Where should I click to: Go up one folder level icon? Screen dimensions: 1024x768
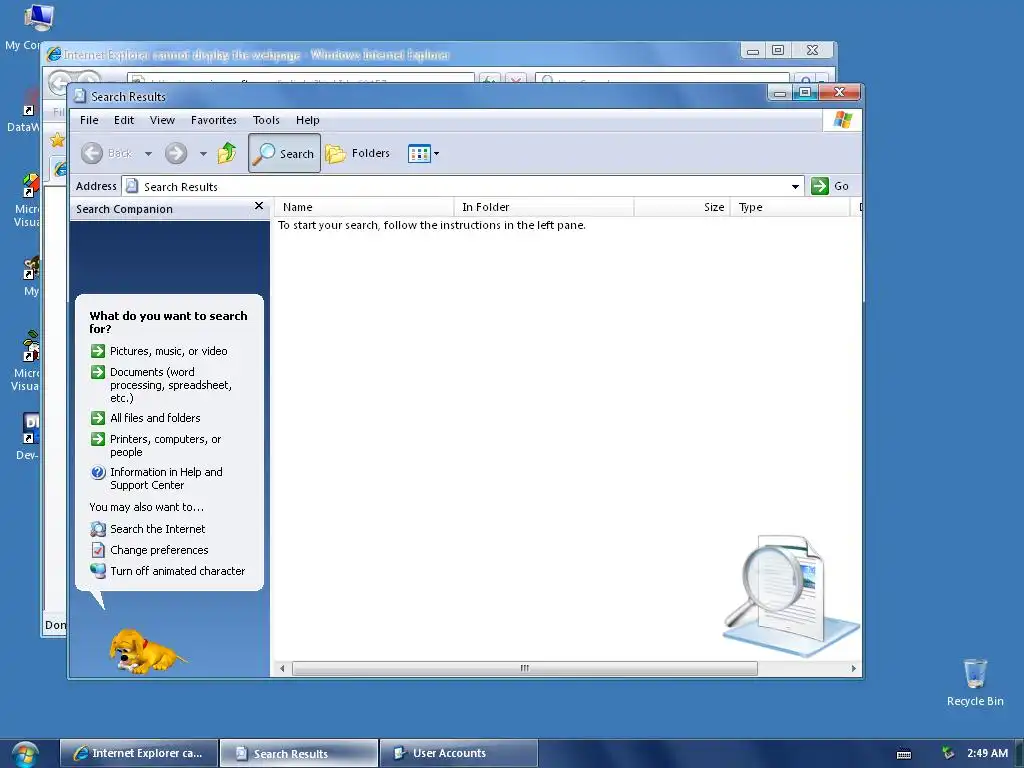pos(227,153)
